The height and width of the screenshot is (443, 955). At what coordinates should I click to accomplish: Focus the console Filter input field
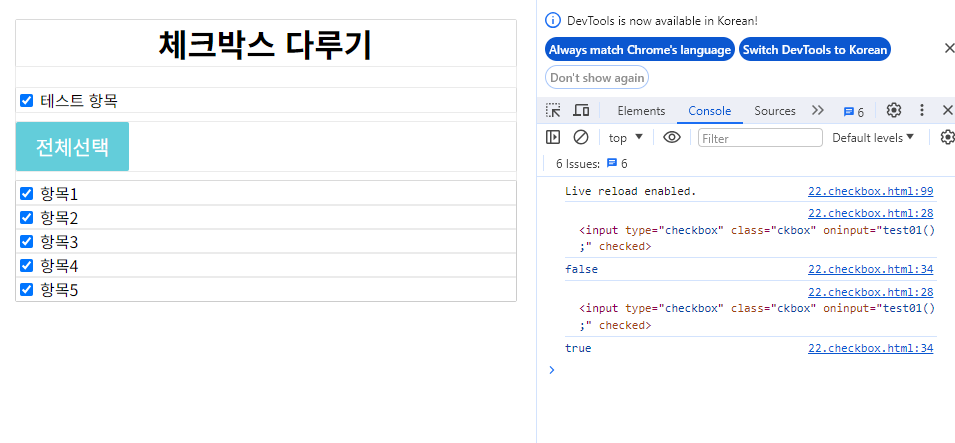tap(760, 138)
